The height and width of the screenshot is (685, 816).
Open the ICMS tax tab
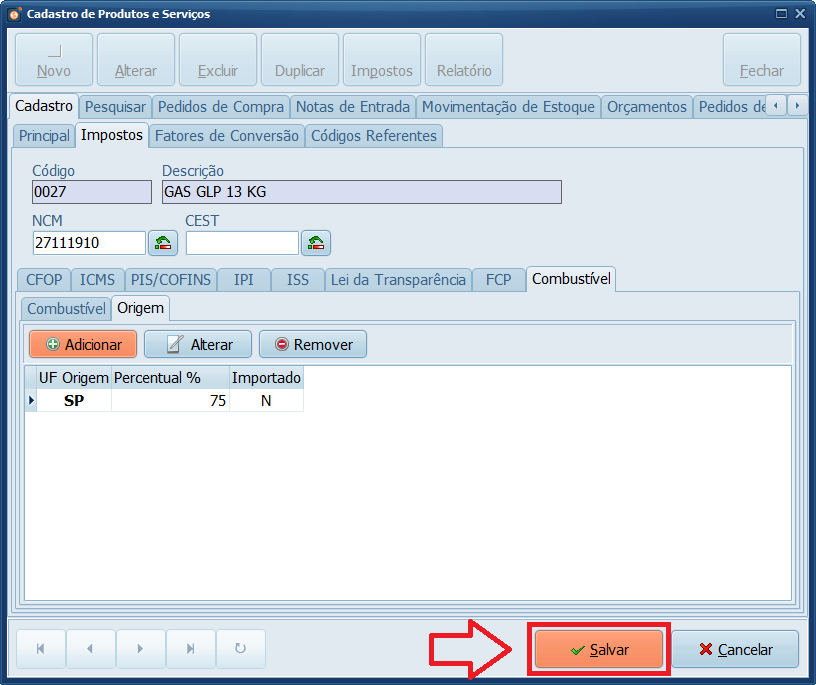[97, 280]
